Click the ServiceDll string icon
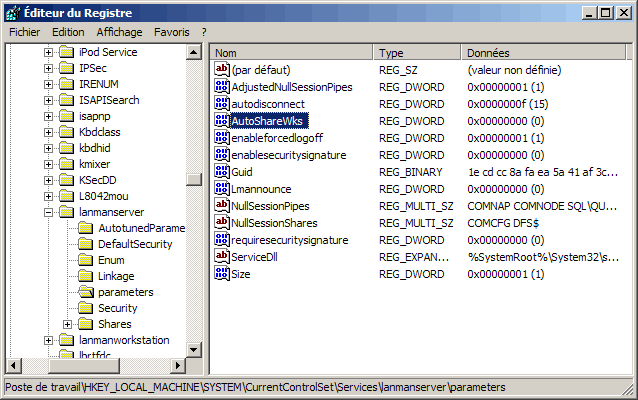 tap(222, 257)
